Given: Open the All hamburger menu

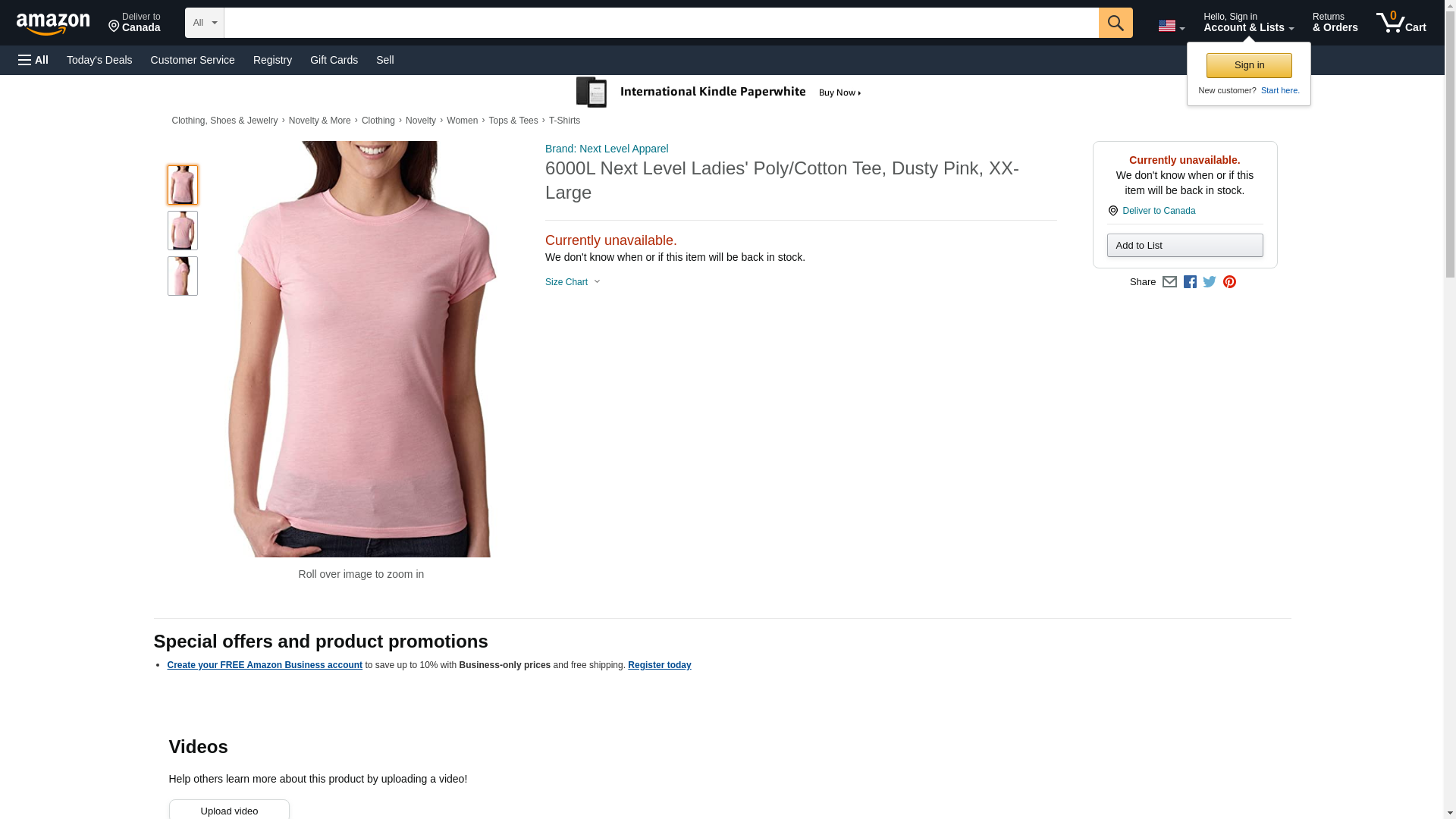Looking at the screenshot, I should (x=33, y=60).
